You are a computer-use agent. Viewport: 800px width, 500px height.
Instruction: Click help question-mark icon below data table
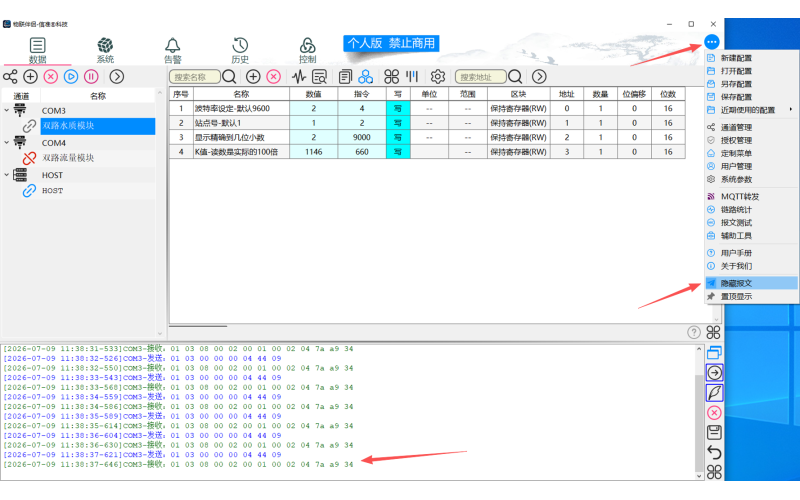click(694, 332)
